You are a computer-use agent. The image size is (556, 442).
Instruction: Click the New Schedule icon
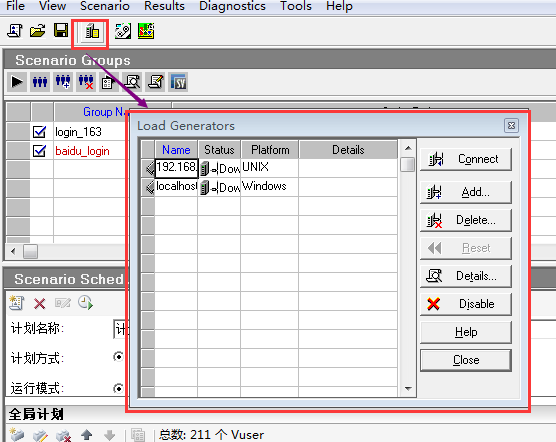coord(16,303)
